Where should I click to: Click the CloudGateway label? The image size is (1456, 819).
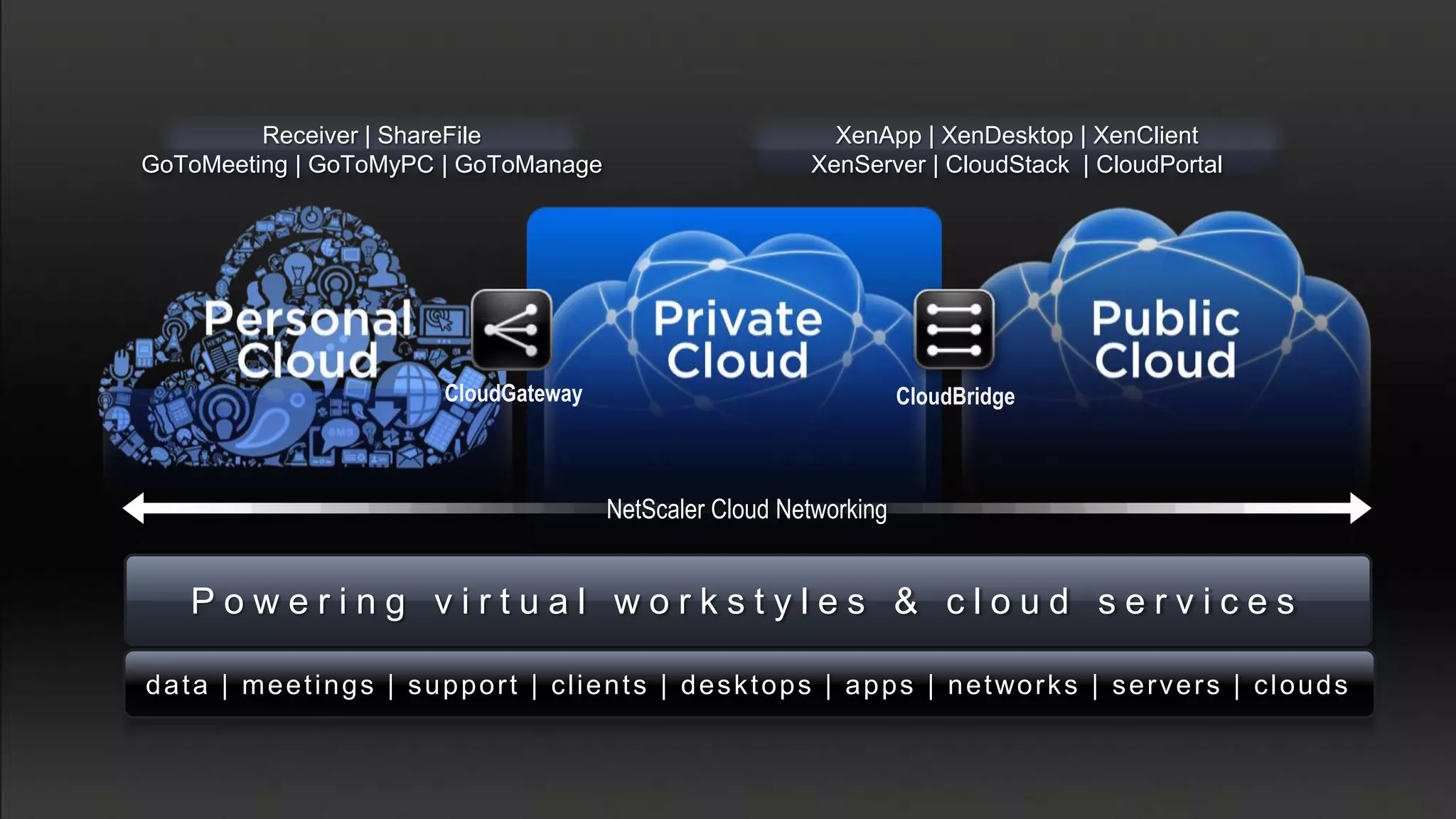513,393
